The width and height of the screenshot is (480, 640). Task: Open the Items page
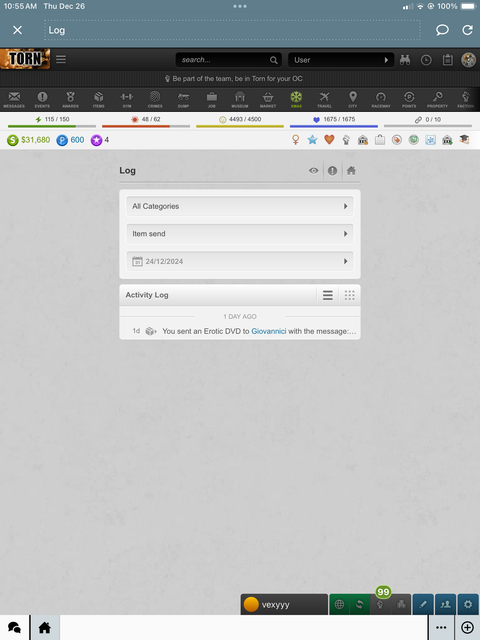coord(98,99)
